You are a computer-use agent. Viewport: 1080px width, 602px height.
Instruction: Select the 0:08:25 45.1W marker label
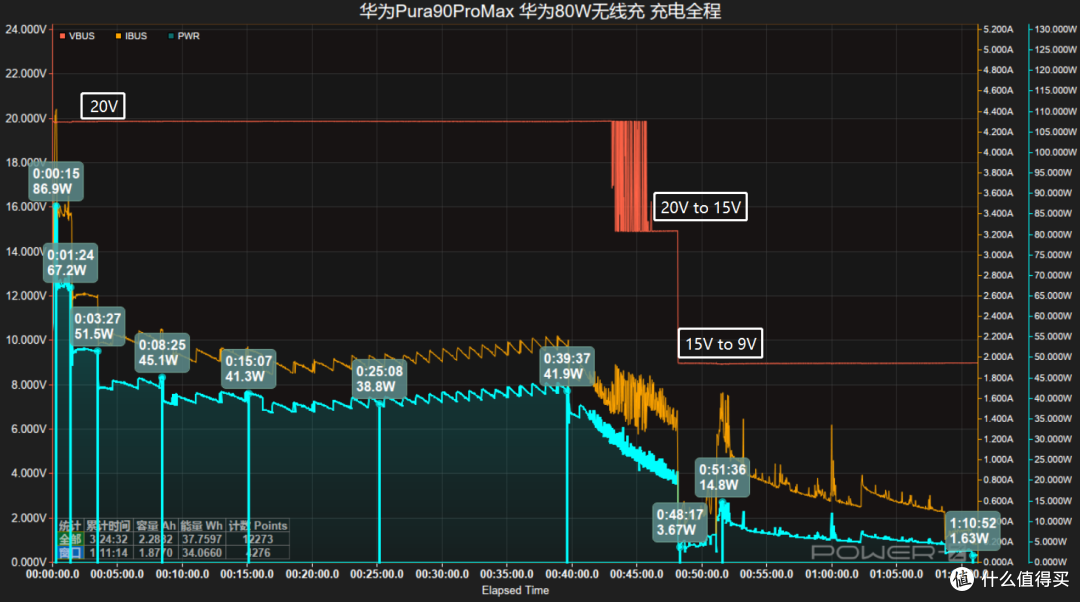(162, 353)
